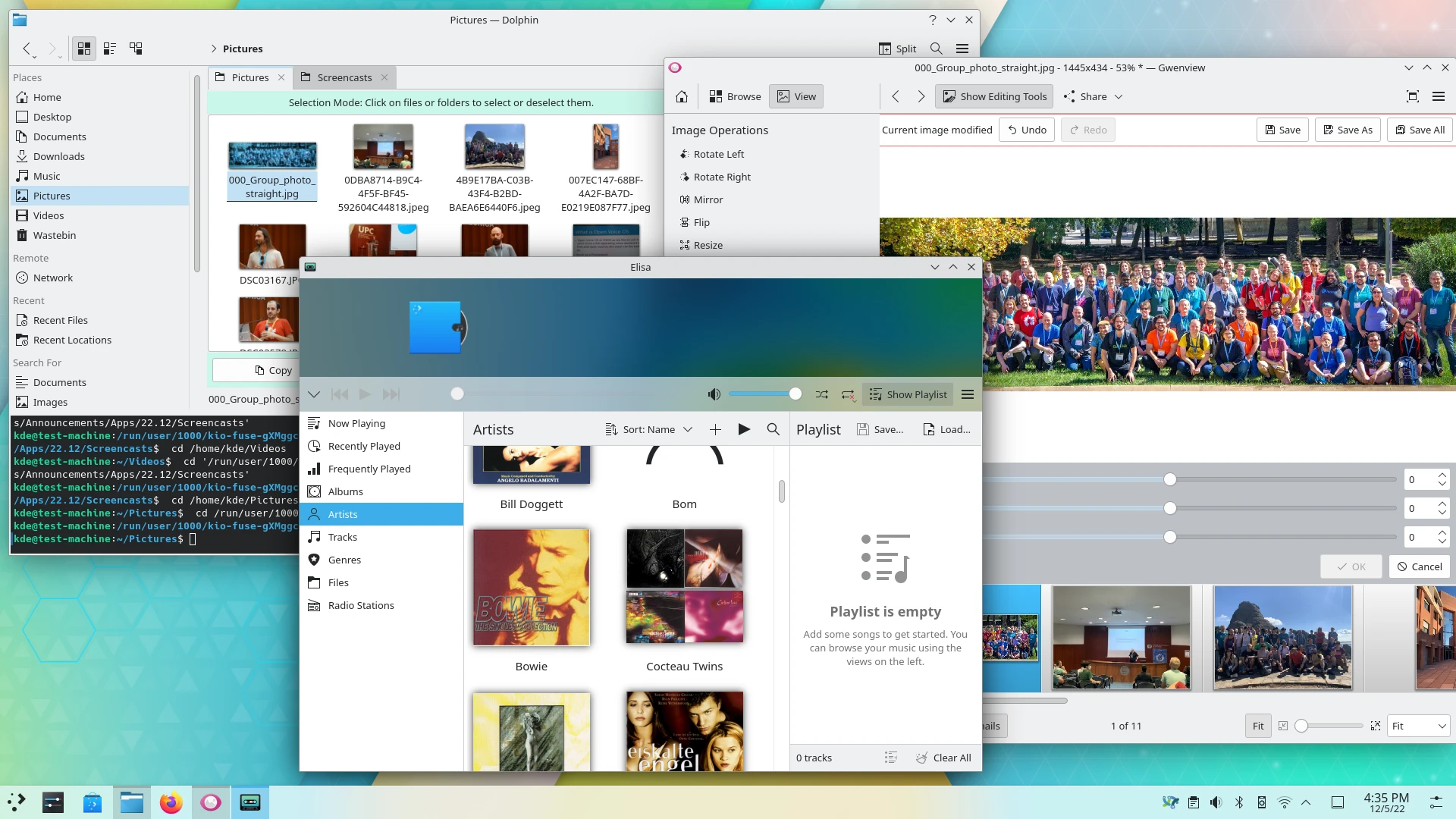1456x819 pixels.
Task: Click the Mirror icon in Image Operations
Action: click(x=684, y=199)
